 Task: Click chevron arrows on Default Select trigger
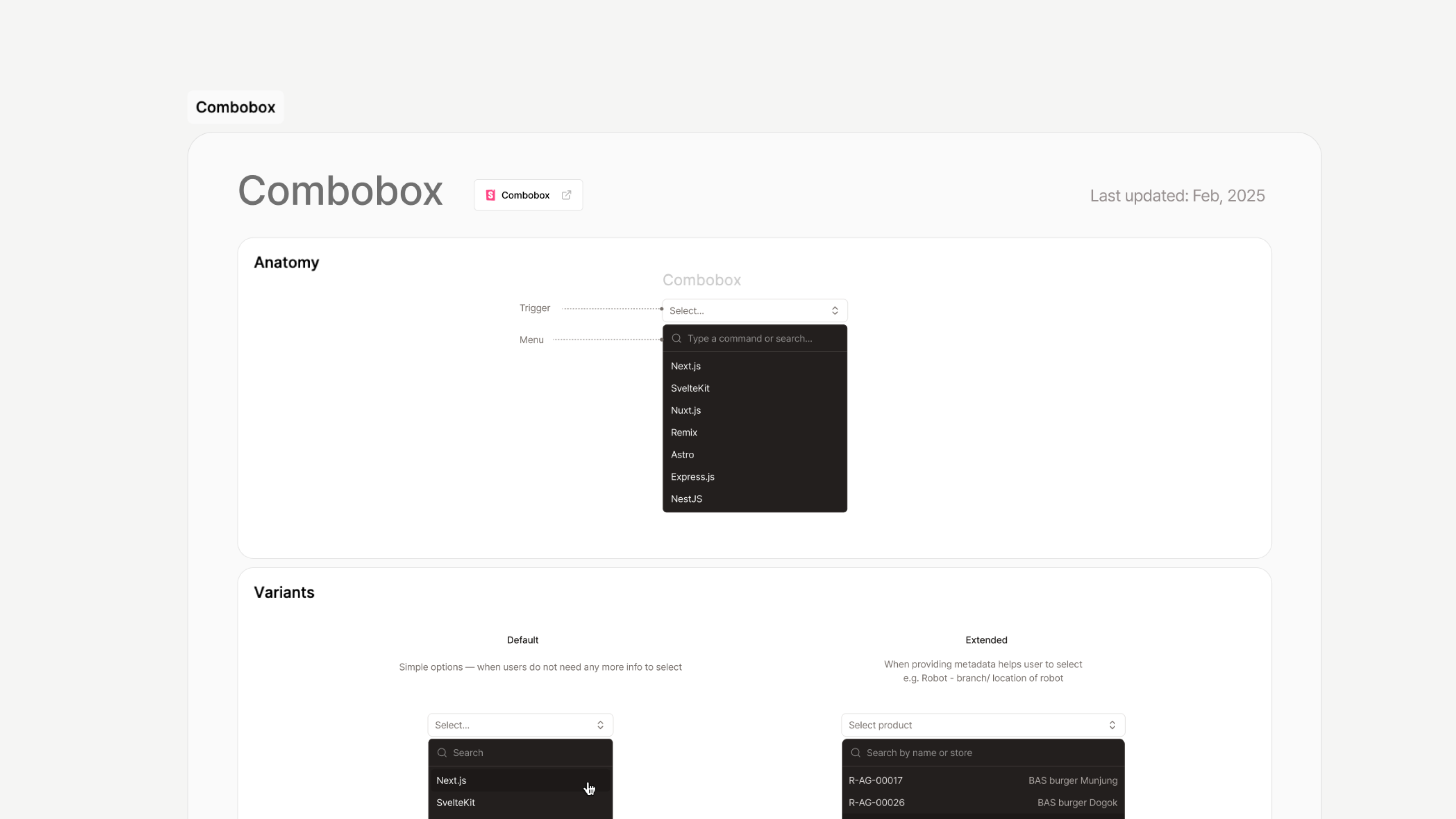tap(600, 725)
